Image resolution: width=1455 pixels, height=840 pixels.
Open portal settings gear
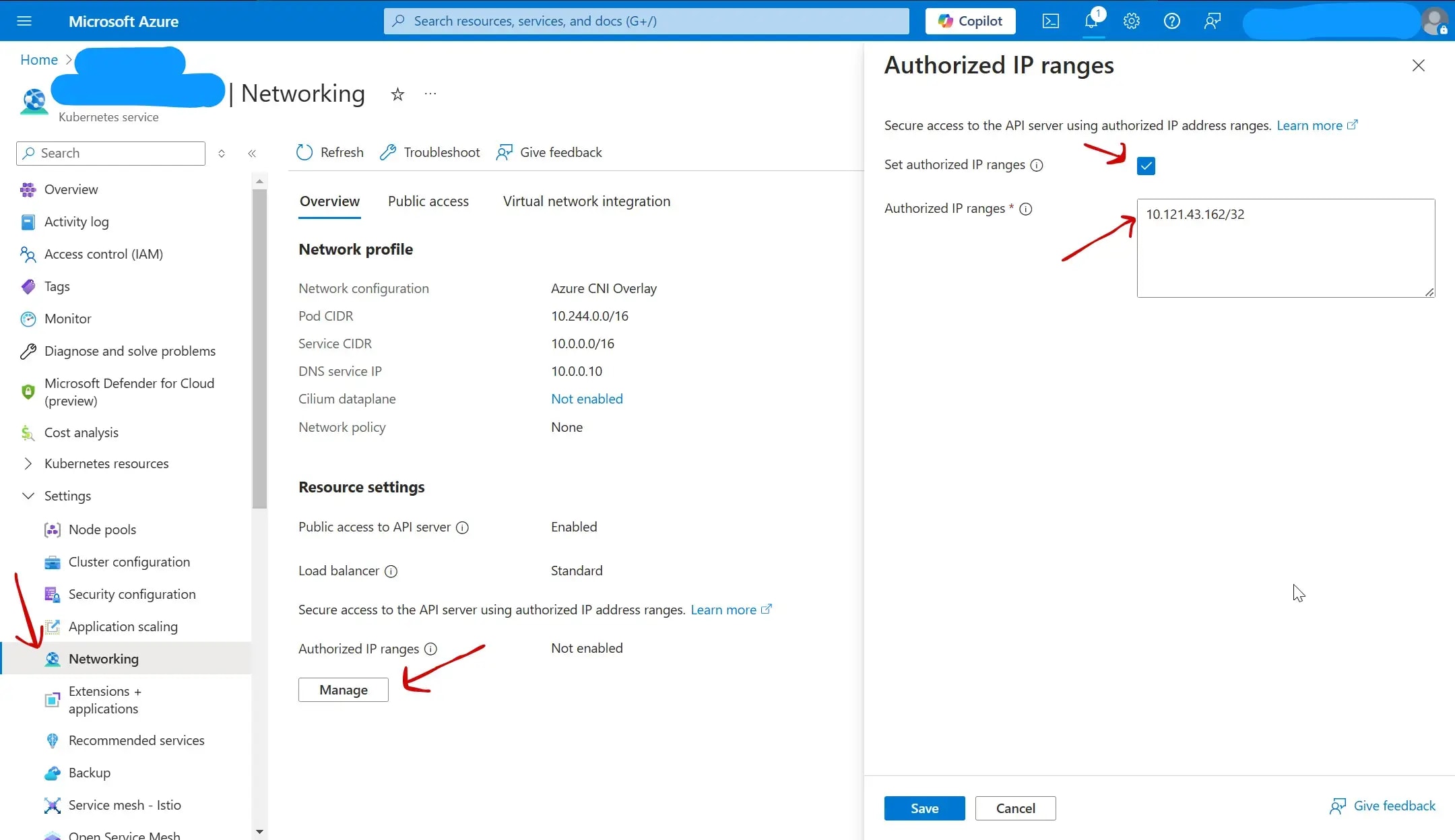click(x=1132, y=21)
